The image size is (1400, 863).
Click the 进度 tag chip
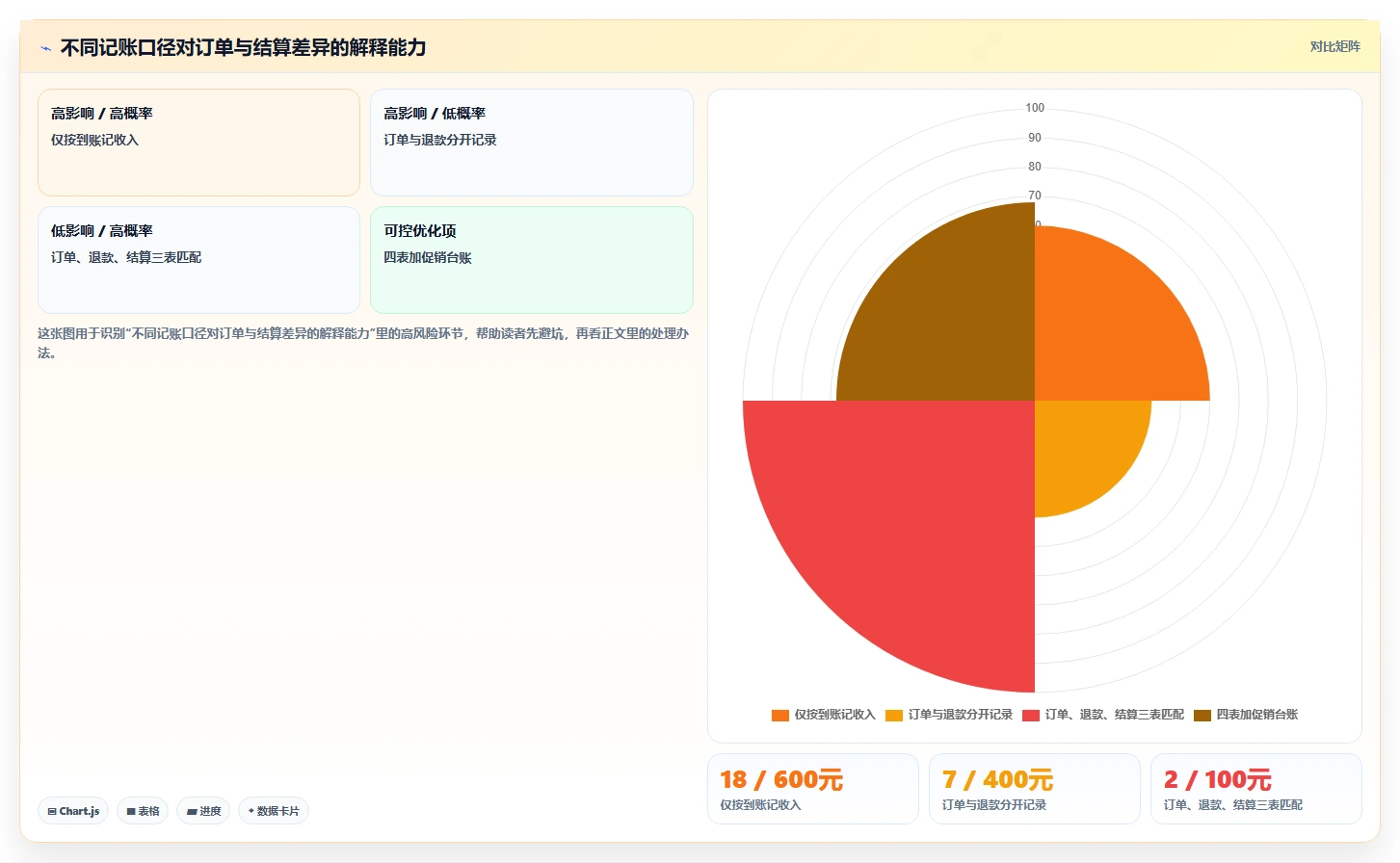[203, 811]
